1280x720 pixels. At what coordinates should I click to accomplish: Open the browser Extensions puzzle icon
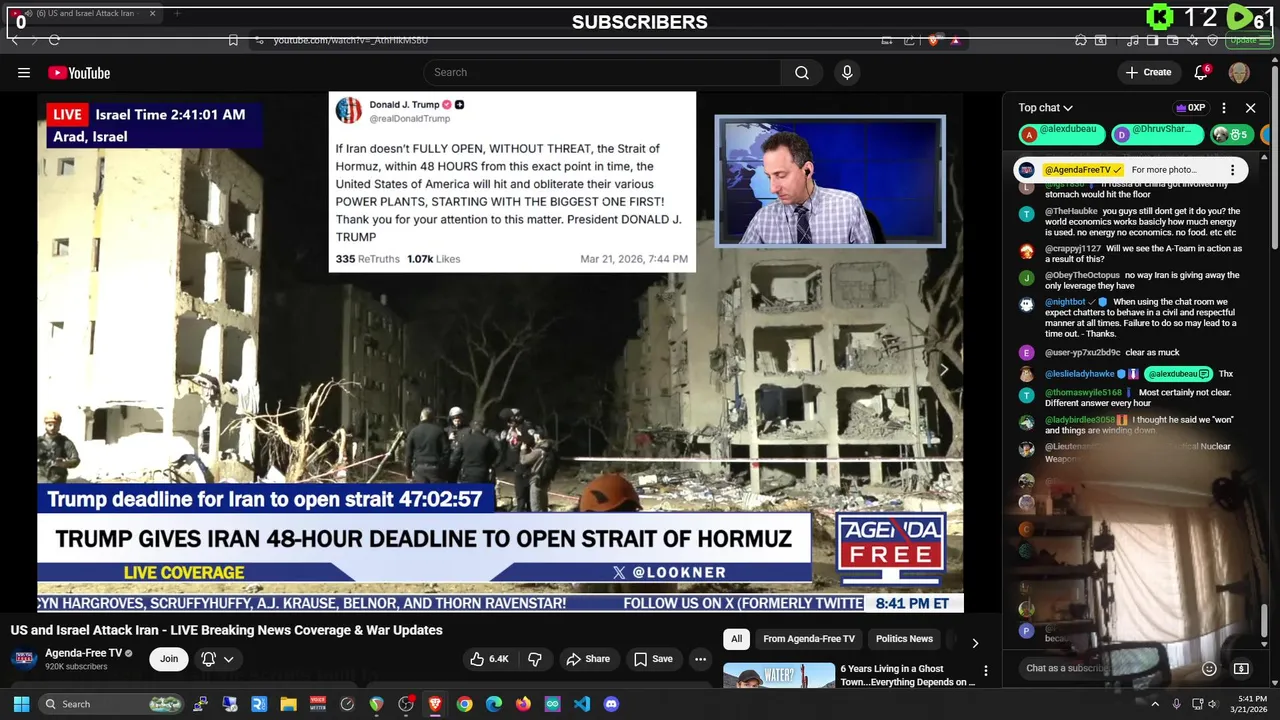(1081, 40)
